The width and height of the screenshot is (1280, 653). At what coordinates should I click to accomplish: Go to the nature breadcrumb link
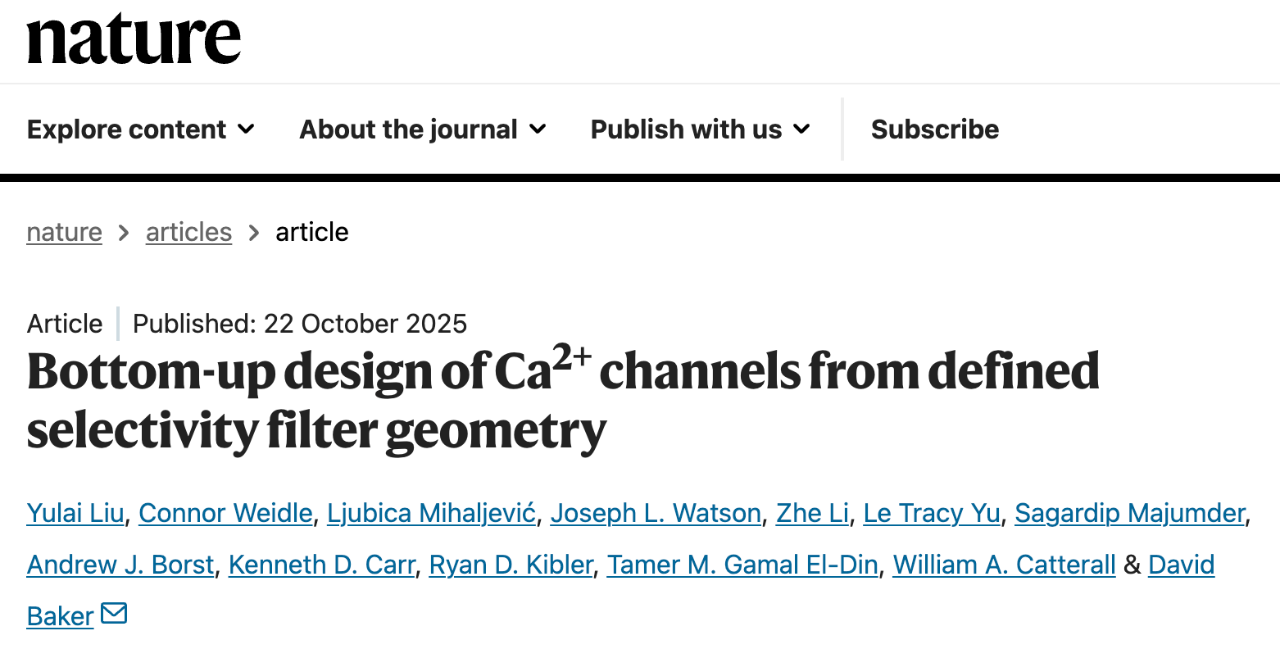(64, 232)
